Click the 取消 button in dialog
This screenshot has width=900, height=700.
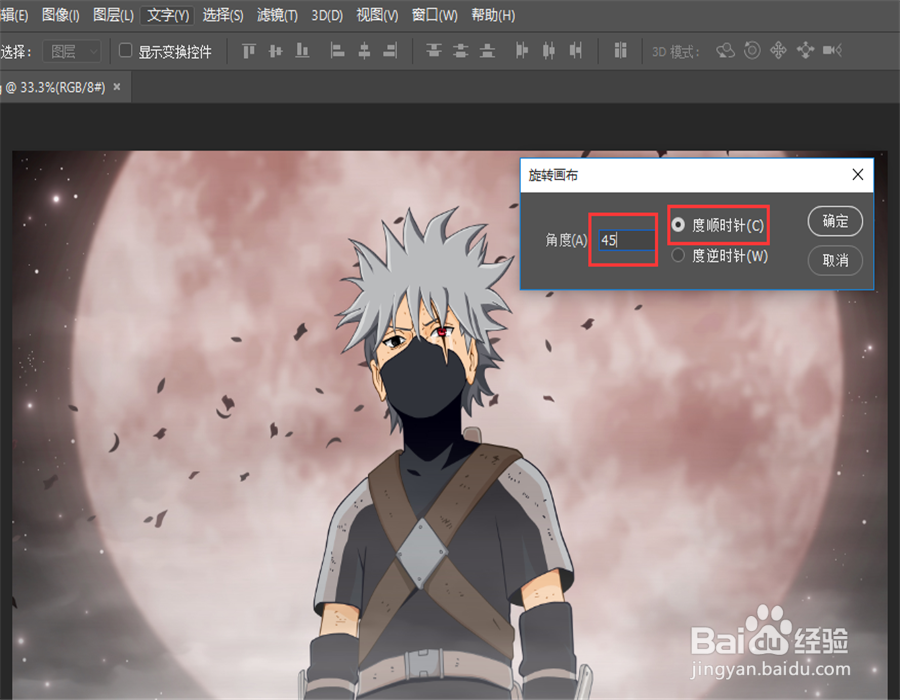pyautogui.click(x=835, y=260)
